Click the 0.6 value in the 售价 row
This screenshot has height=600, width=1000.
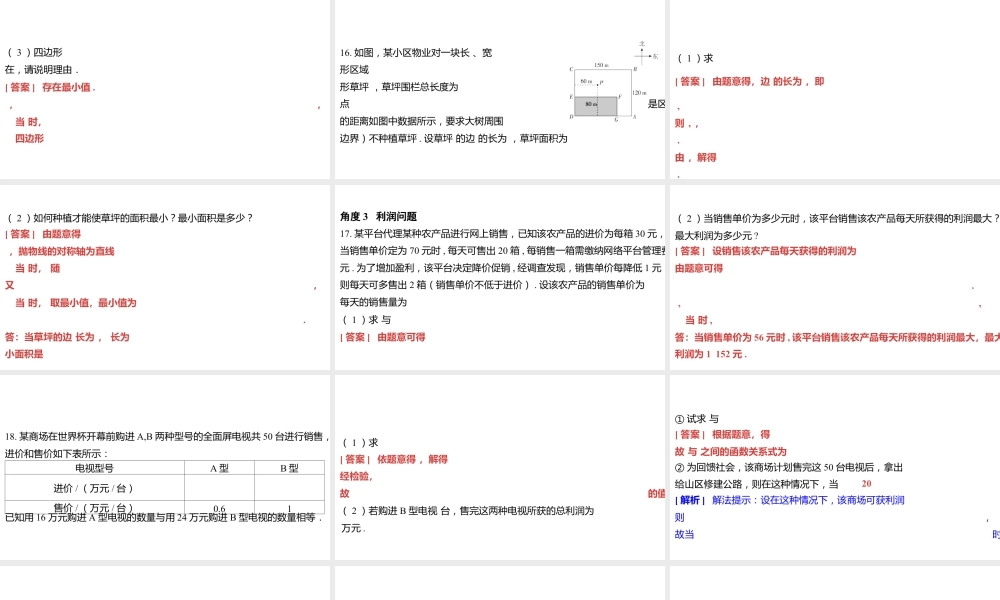(x=219, y=508)
